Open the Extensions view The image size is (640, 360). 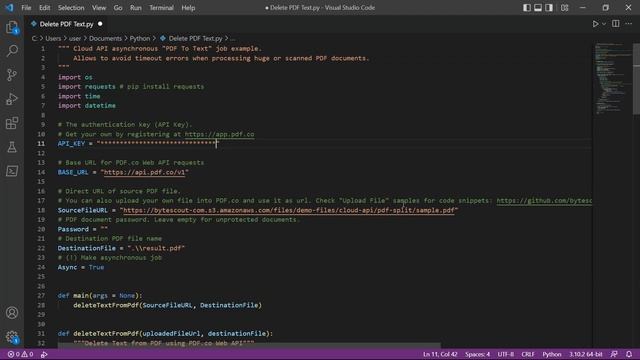[12, 123]
